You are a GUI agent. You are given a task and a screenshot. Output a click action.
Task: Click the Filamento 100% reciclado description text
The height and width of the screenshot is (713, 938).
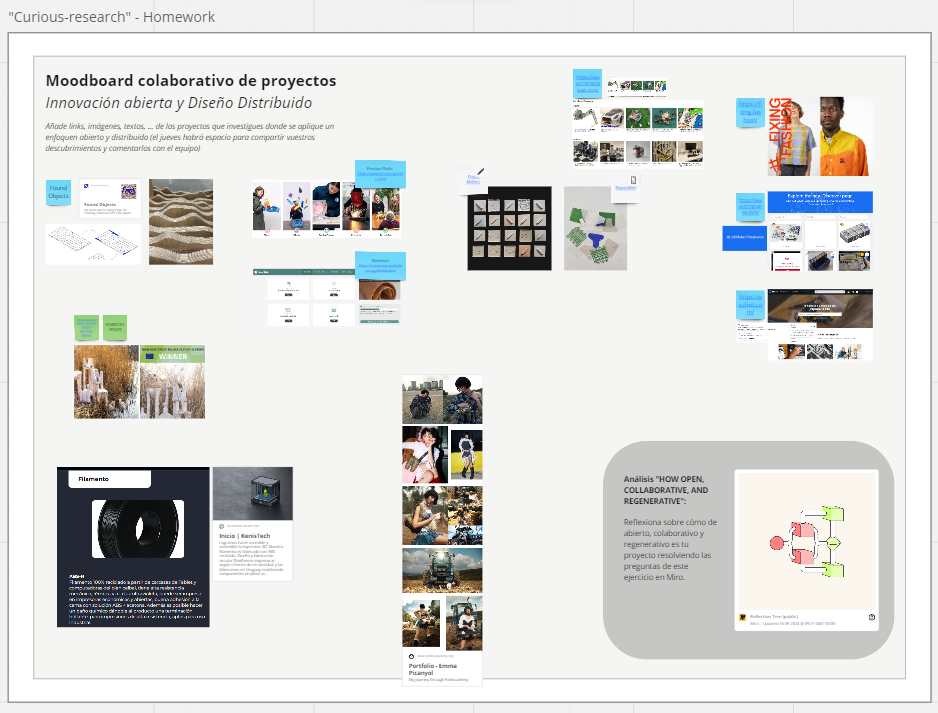136,600
